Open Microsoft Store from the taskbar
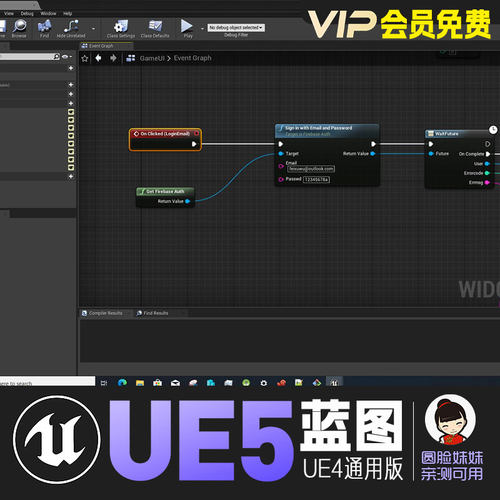The height and width of the screenshot is (500, 500). point(158,383)
